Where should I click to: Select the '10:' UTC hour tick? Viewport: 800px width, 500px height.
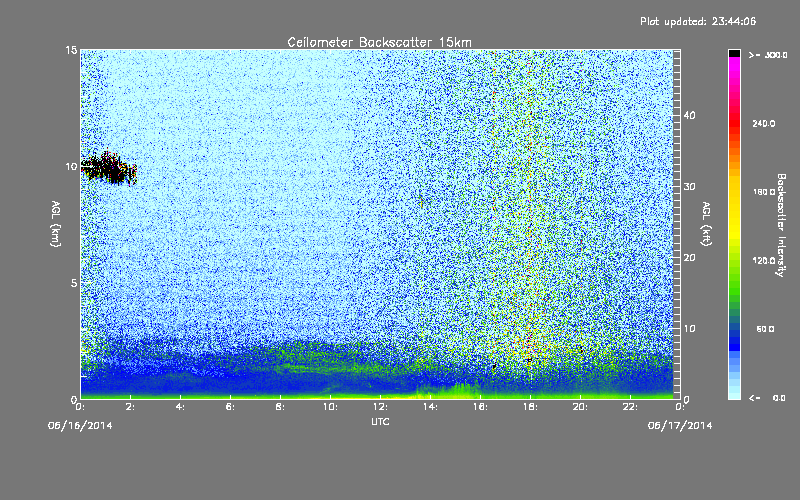pyautogui.click(x=330, y=407)
